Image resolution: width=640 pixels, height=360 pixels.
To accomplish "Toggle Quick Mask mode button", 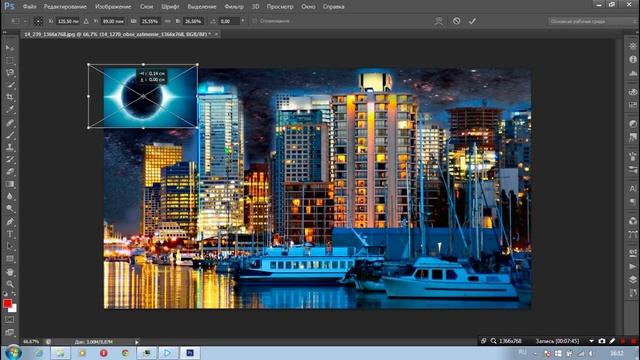I will coord(10,320).
